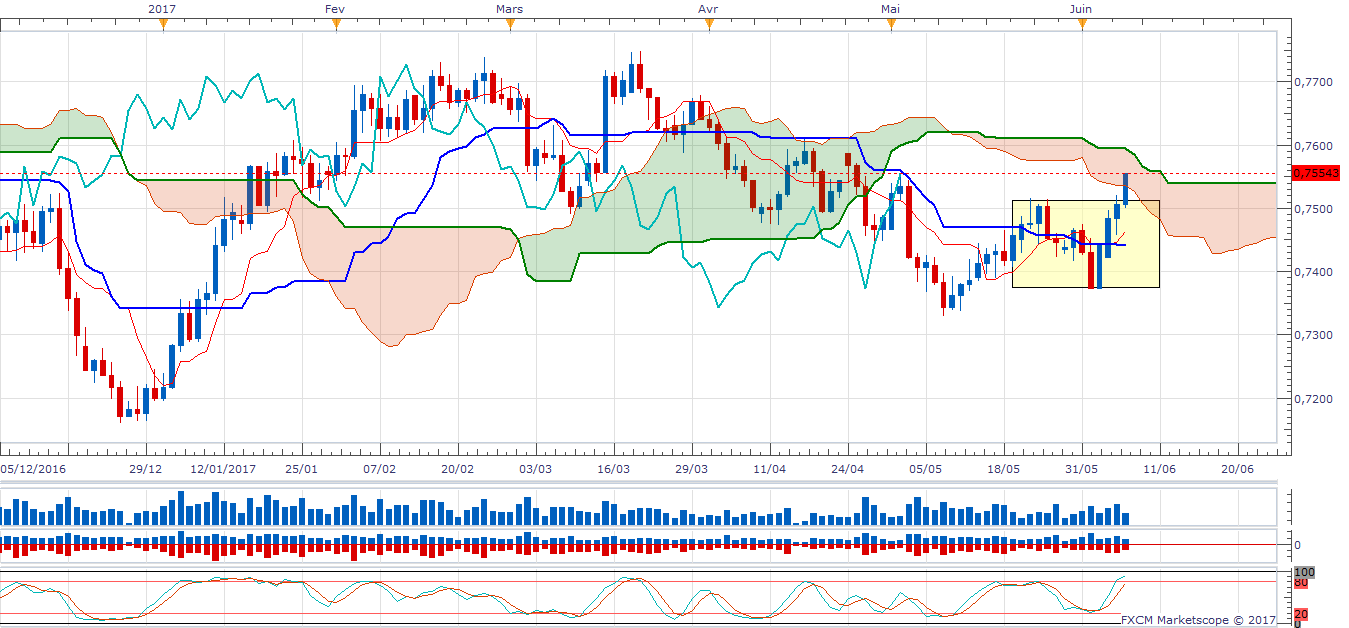Click the 0,7400 price axis label
This screenshot has width=1349, height=628.
[x=1312, y=271]
